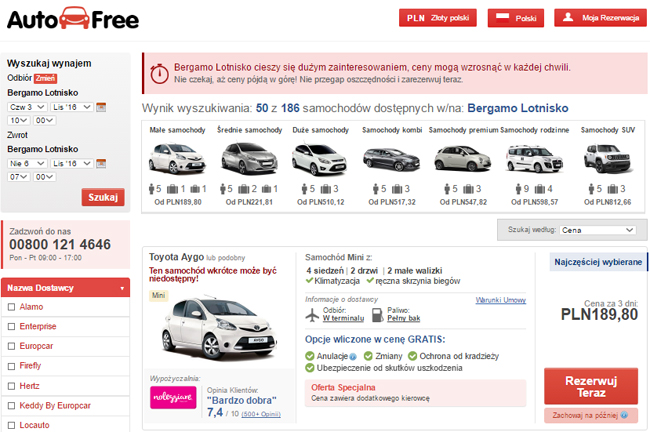Click Zachowaj na później button
Image resolution: width=650 pixels, height=432 pixels.
point(591,415)
